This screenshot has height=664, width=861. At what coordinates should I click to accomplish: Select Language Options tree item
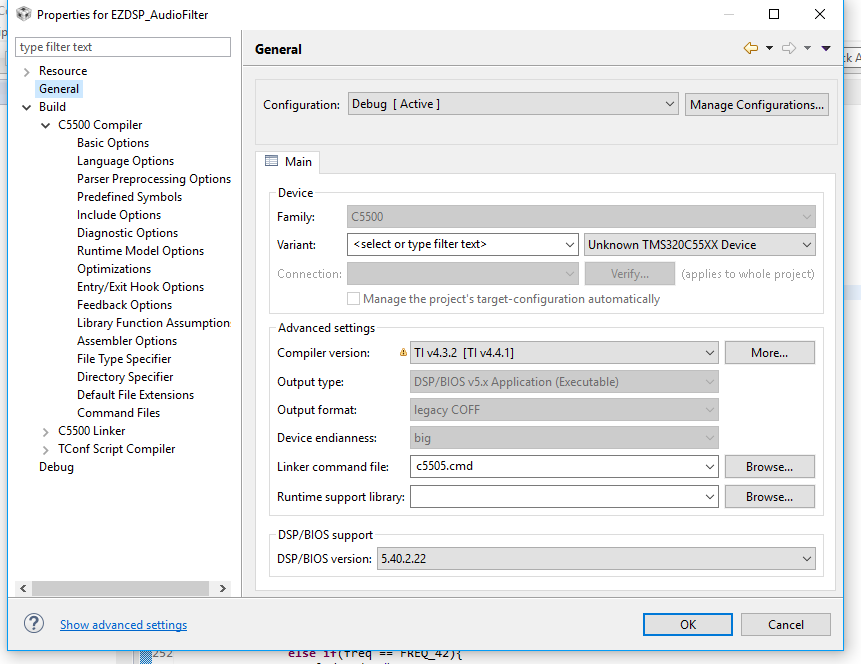125,161
